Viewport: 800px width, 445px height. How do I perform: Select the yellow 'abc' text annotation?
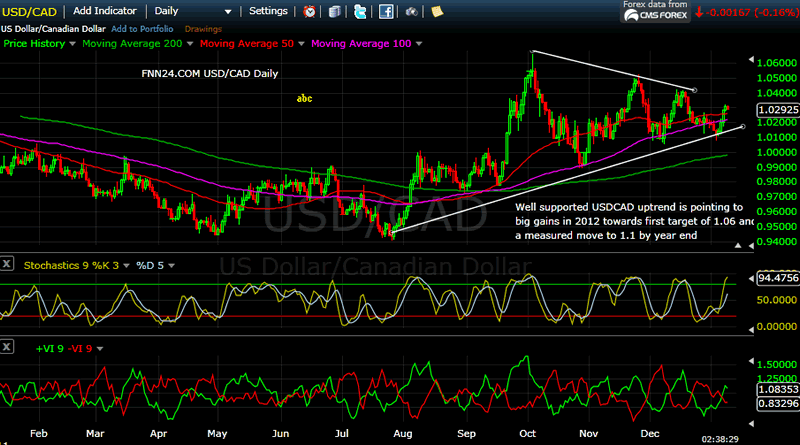(304, 98)
